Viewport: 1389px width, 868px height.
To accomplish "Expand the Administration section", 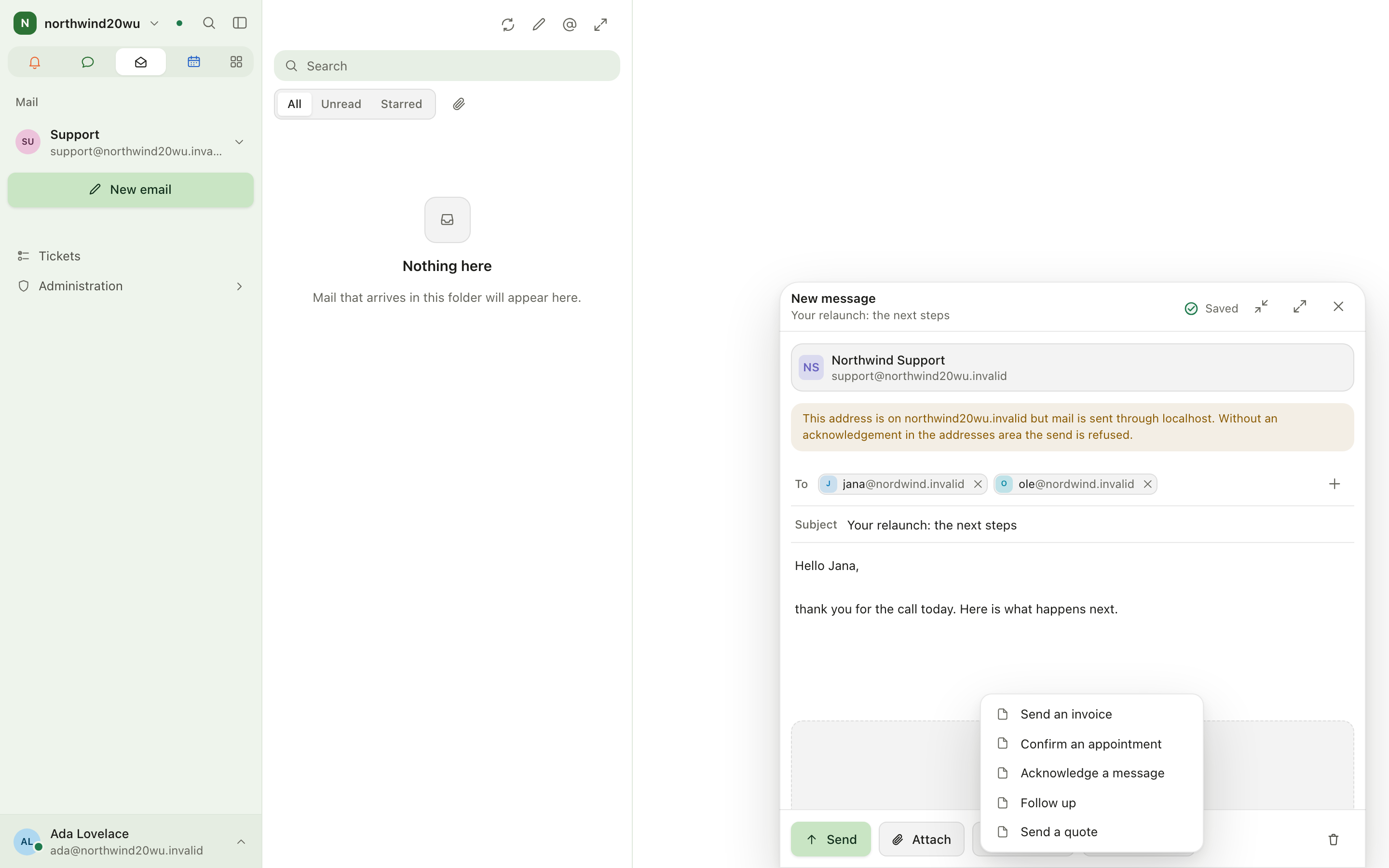I will (130, 286).
